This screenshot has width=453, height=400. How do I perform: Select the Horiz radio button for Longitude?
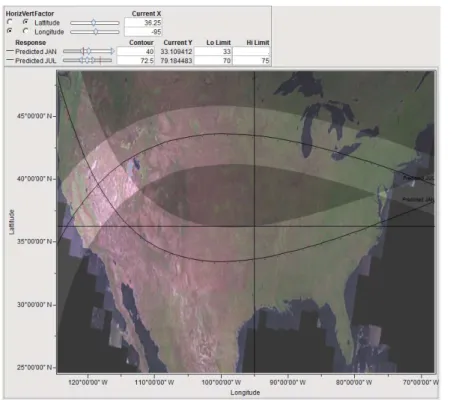pos(10,31)
